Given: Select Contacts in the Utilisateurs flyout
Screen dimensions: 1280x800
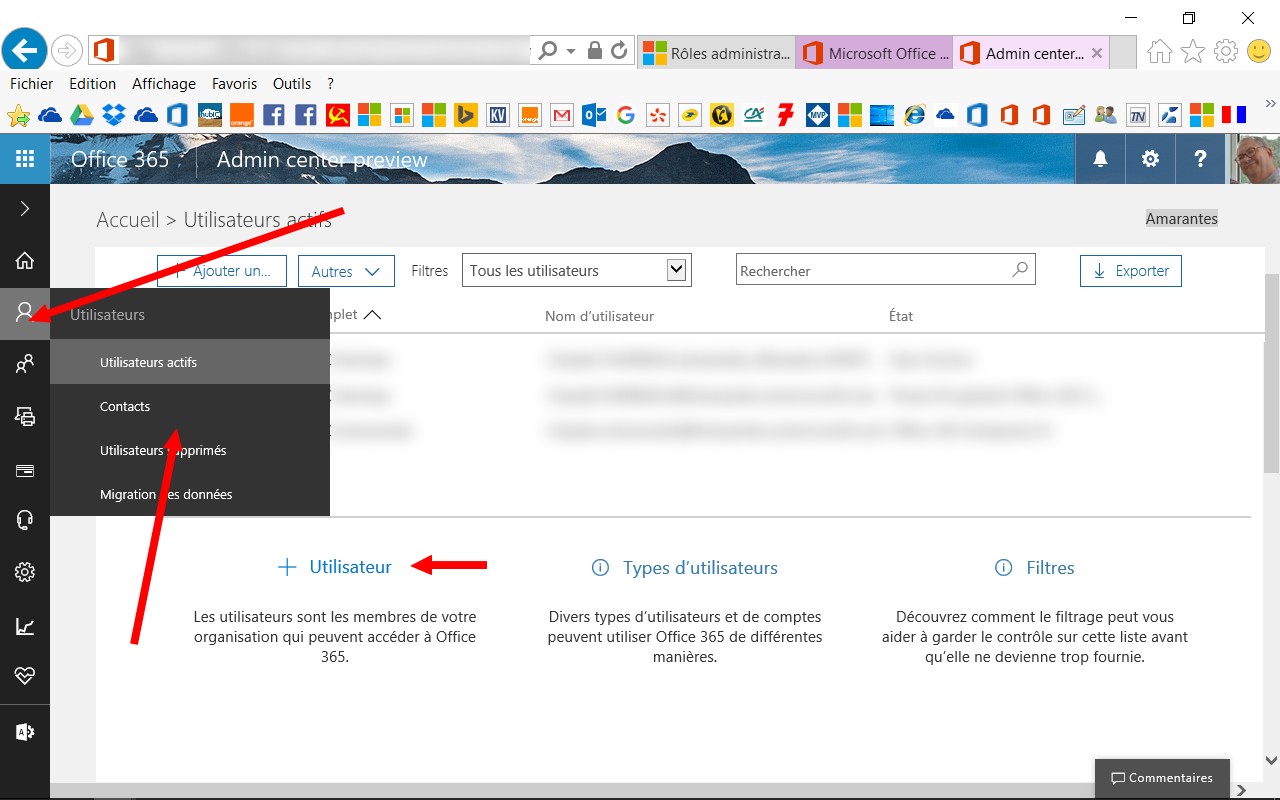Looking at the screenshot, I should point(190,406).
